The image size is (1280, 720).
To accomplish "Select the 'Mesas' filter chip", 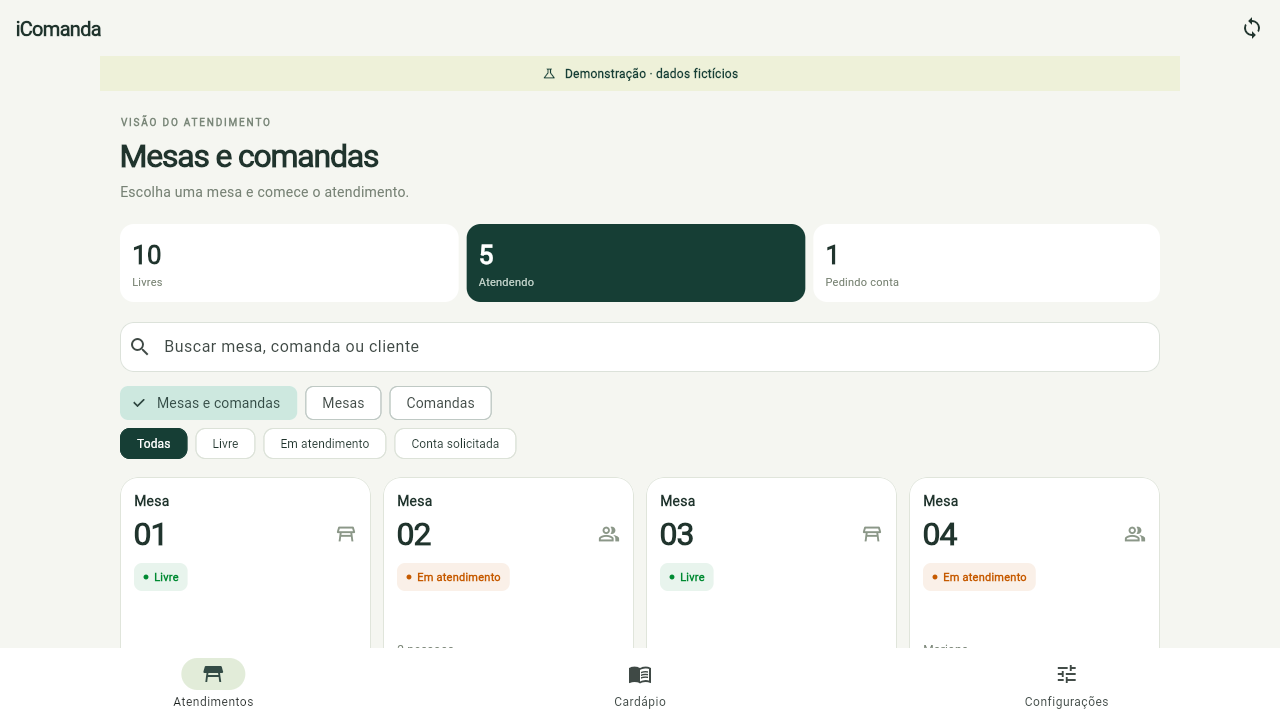I will (x=343, y=403).
